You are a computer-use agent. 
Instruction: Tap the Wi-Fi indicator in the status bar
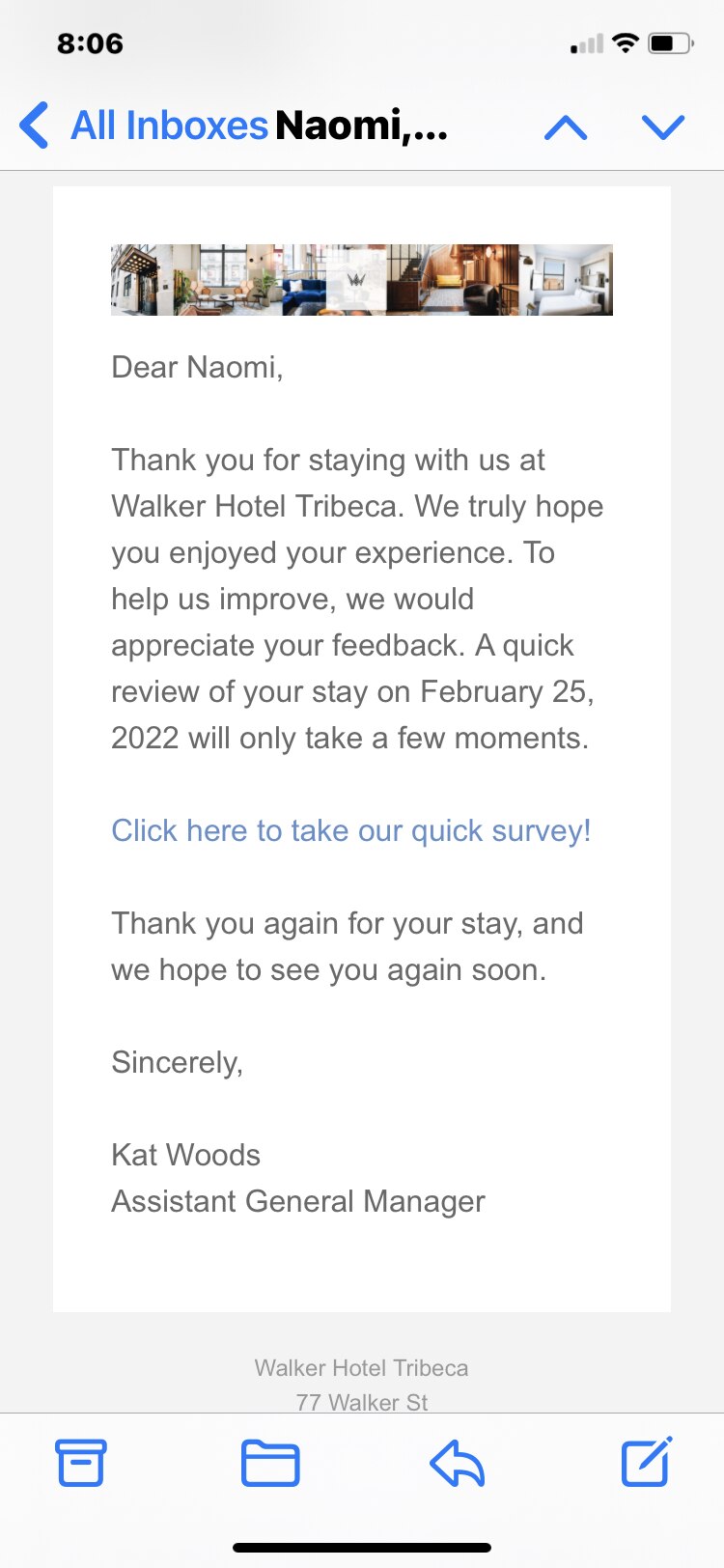pos(626,42)
